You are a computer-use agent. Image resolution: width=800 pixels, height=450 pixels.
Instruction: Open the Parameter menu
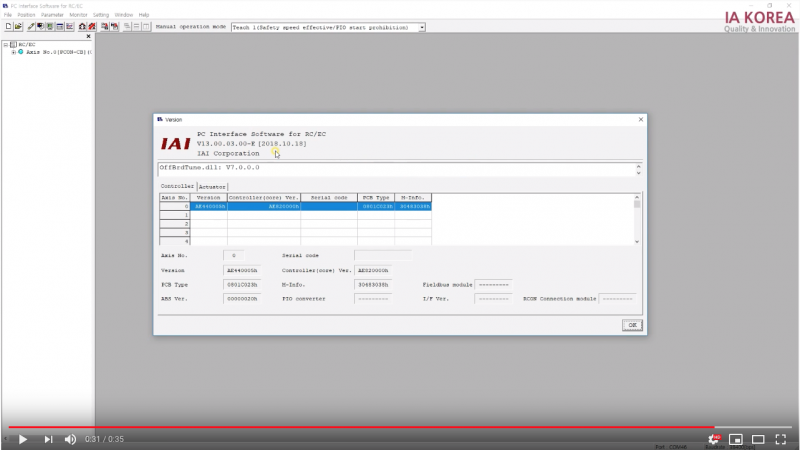(x=52, y=15)
